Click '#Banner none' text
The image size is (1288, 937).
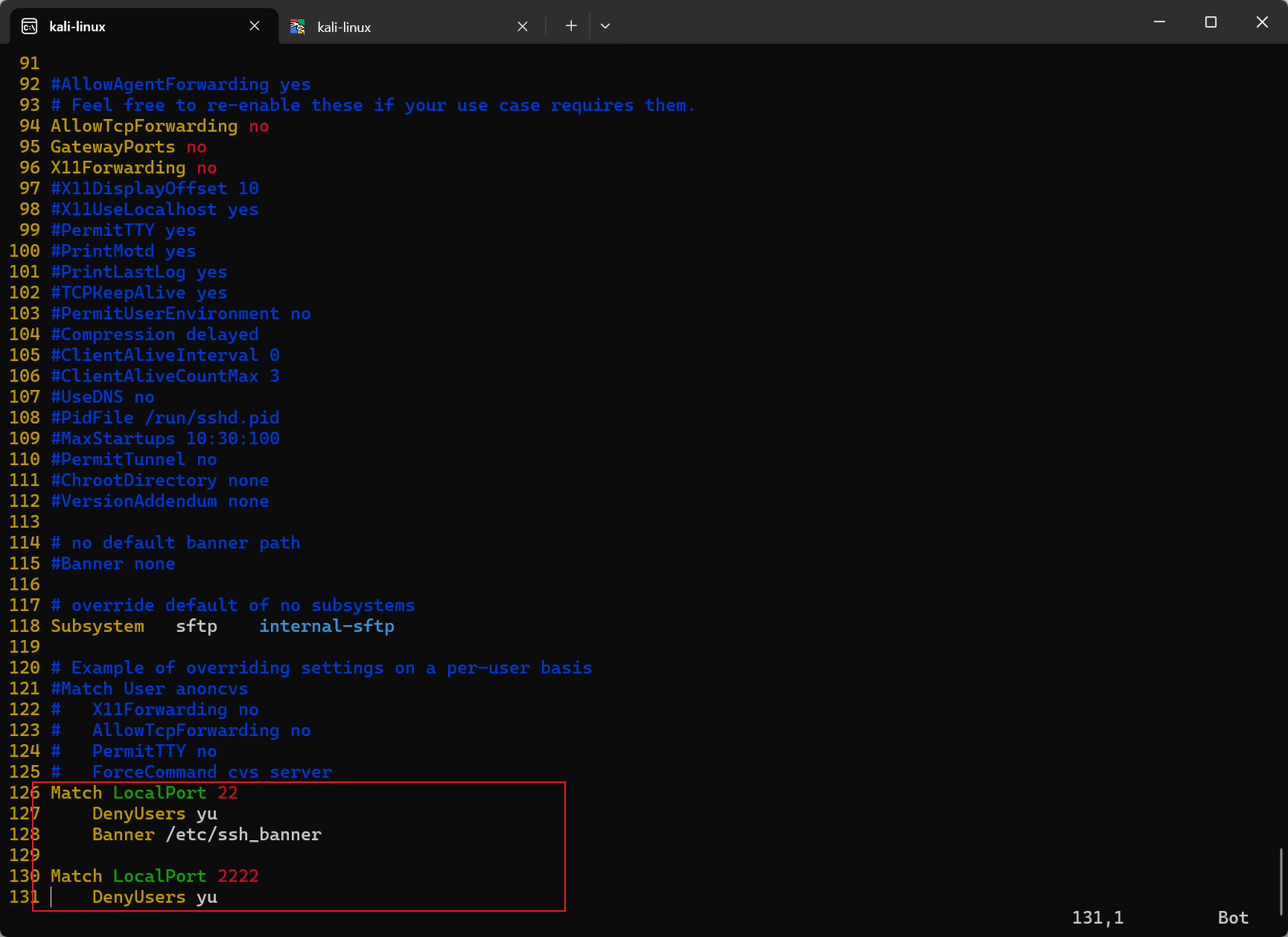pos(113,564)
